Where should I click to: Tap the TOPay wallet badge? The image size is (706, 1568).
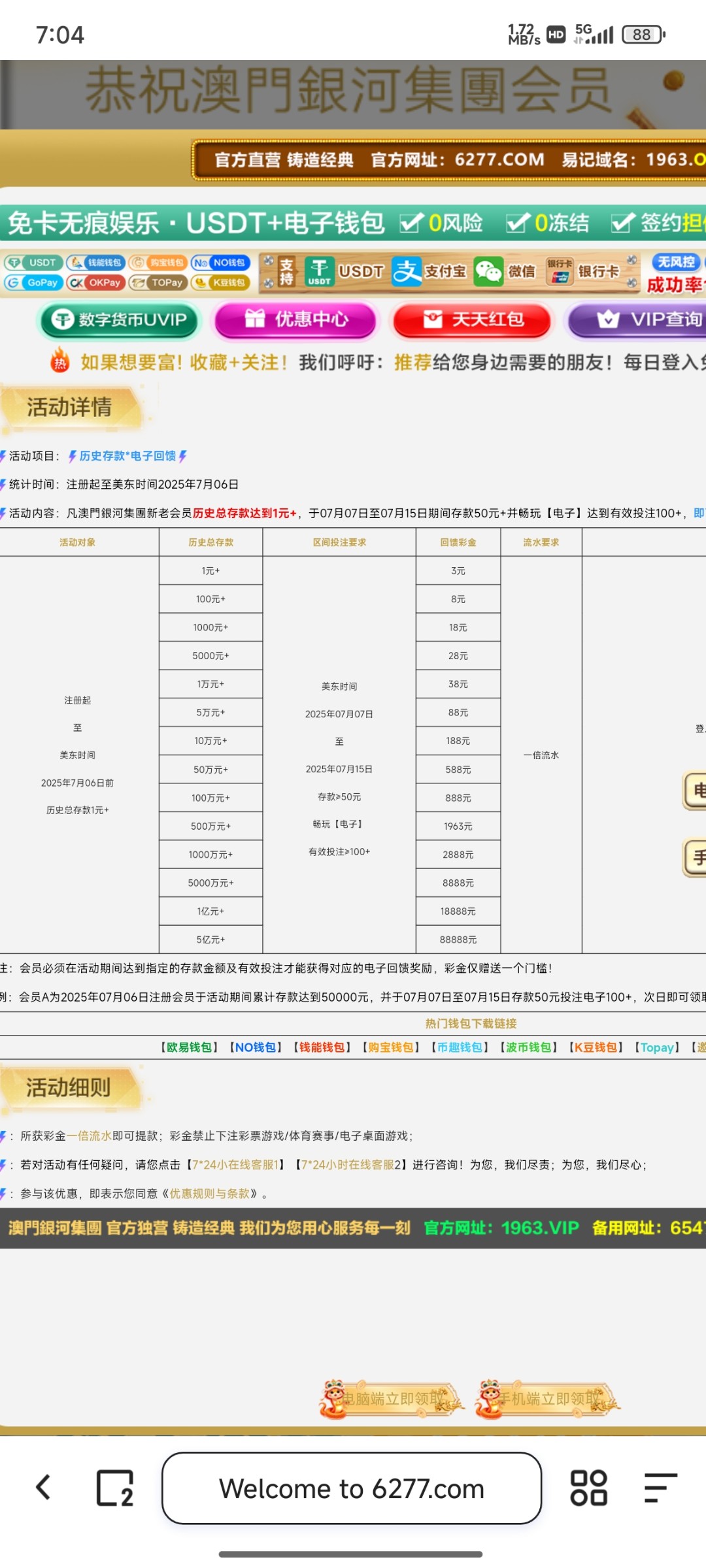click(158, 283)
